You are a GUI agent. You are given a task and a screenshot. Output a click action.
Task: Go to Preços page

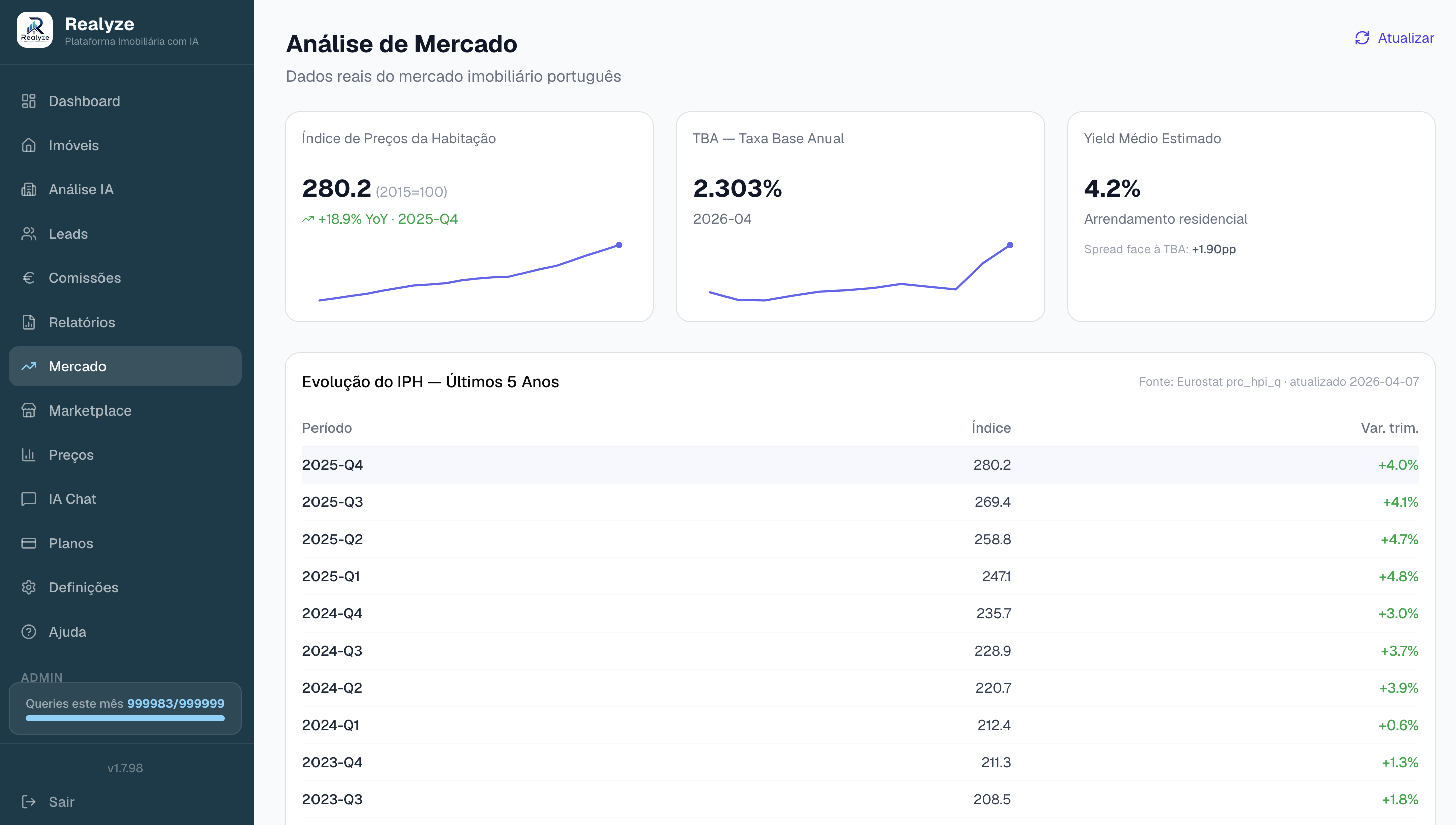125,454
